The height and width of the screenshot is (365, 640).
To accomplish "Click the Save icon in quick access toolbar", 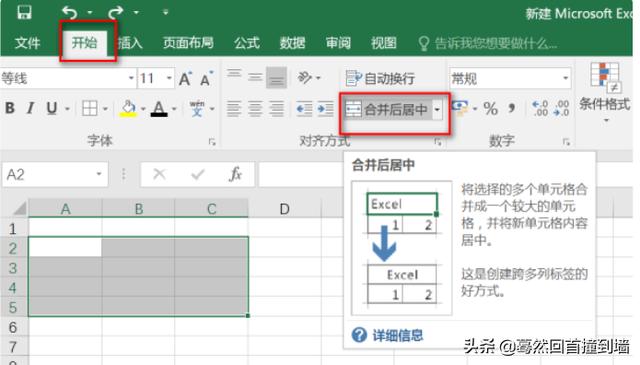I will coord(24,12).
